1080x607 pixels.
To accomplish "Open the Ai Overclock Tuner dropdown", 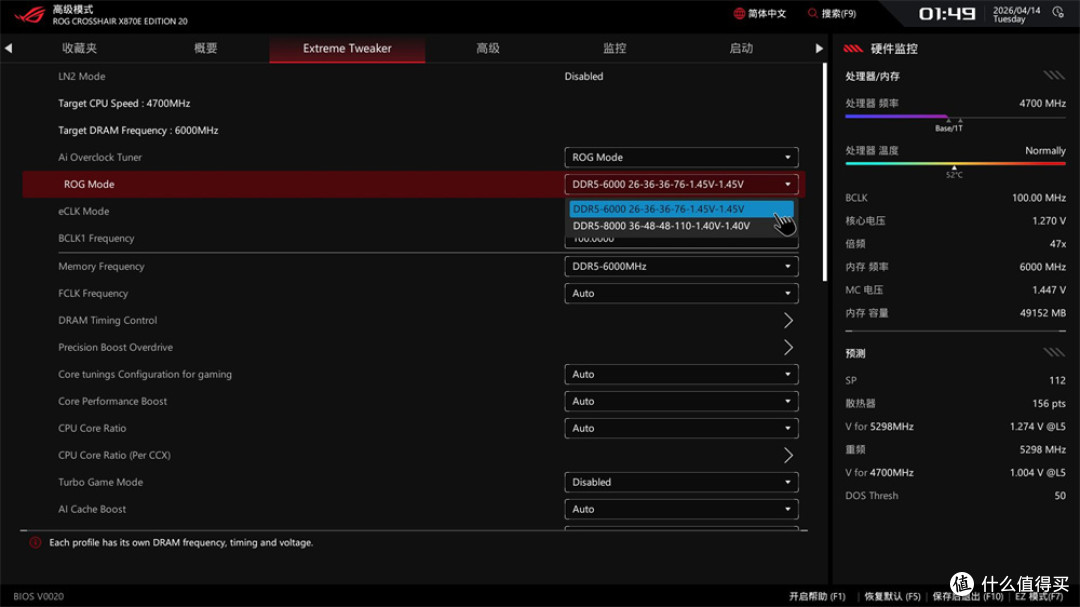I will coord(681,157).
